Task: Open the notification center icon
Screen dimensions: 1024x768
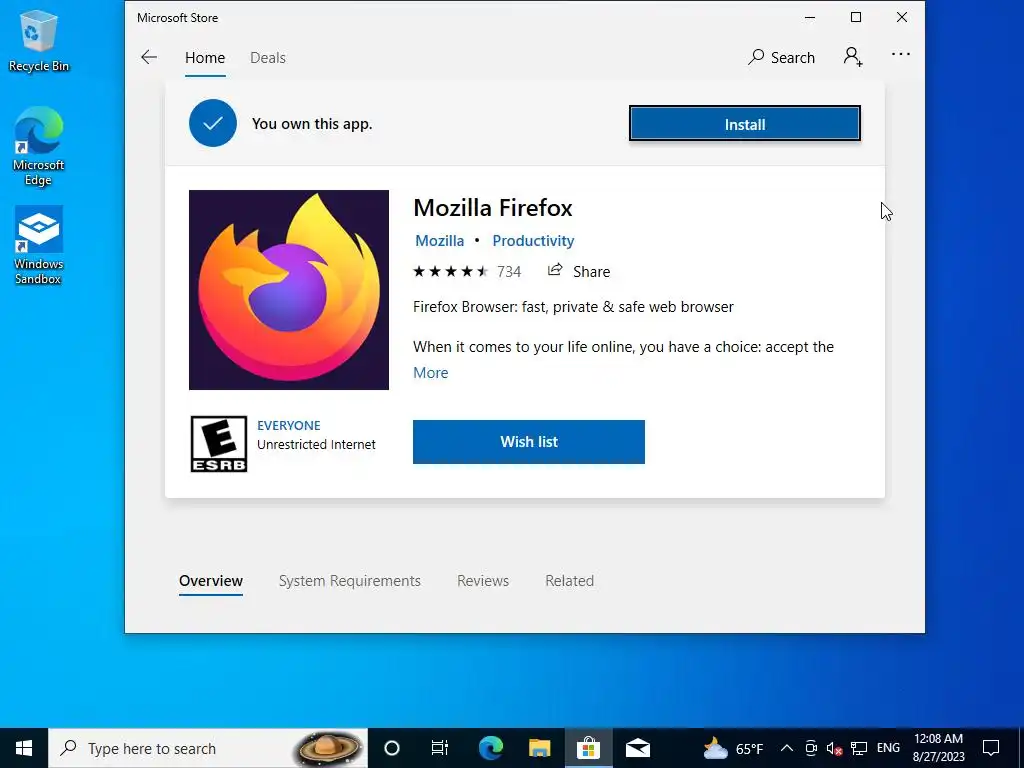Action: pos(991,748)
